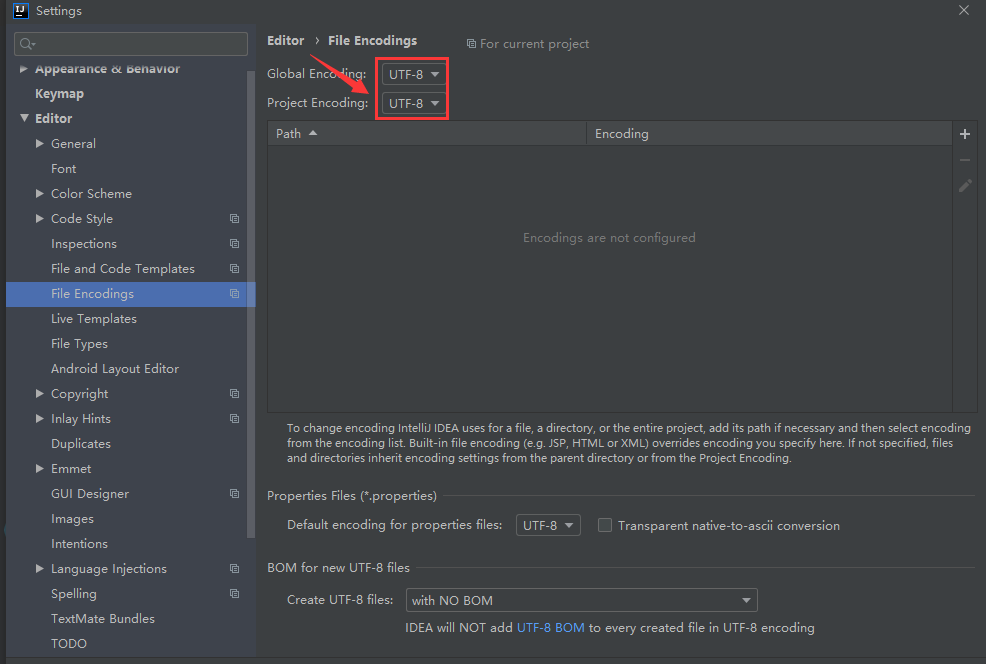Select TODO settings item
This screenshot has height=664, width=986.
click(x=69, y=644)
